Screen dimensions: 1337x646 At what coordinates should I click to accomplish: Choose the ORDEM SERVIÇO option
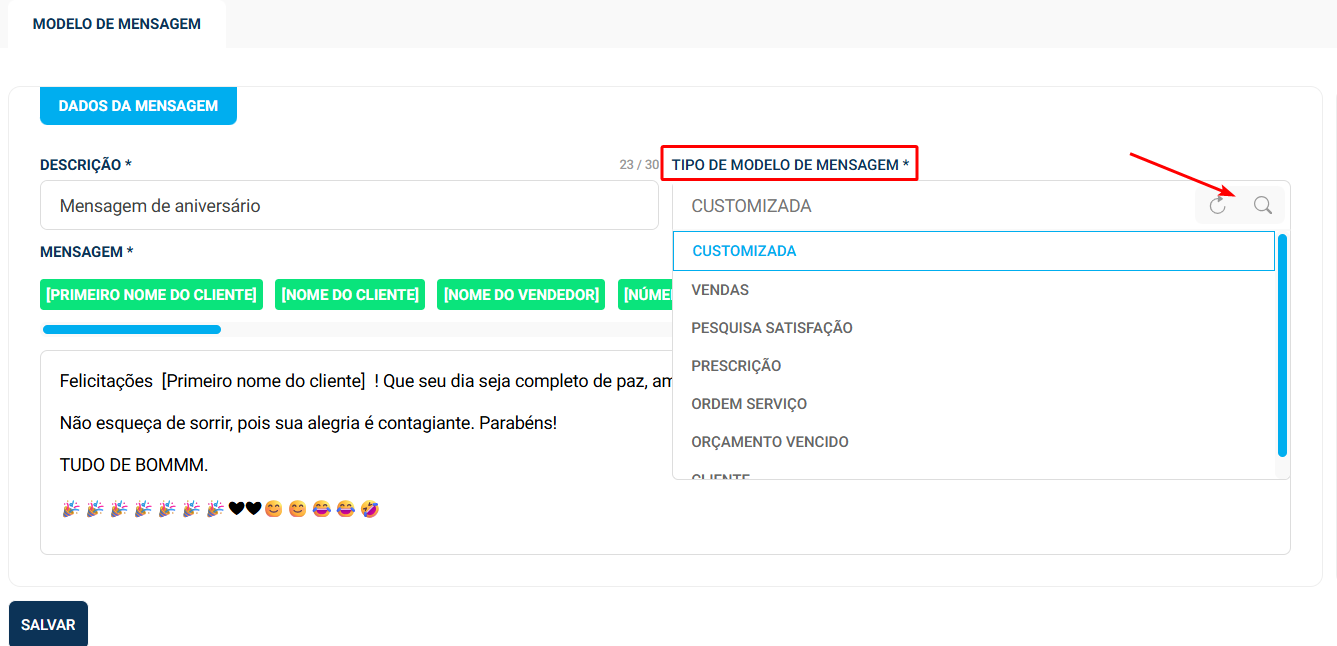pos(749,404)
